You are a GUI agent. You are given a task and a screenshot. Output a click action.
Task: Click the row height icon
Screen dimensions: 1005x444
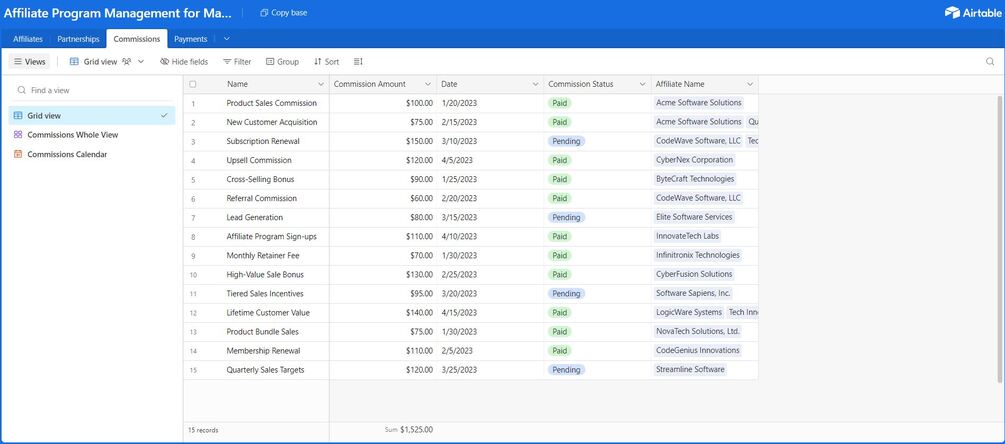click(358, 62)
